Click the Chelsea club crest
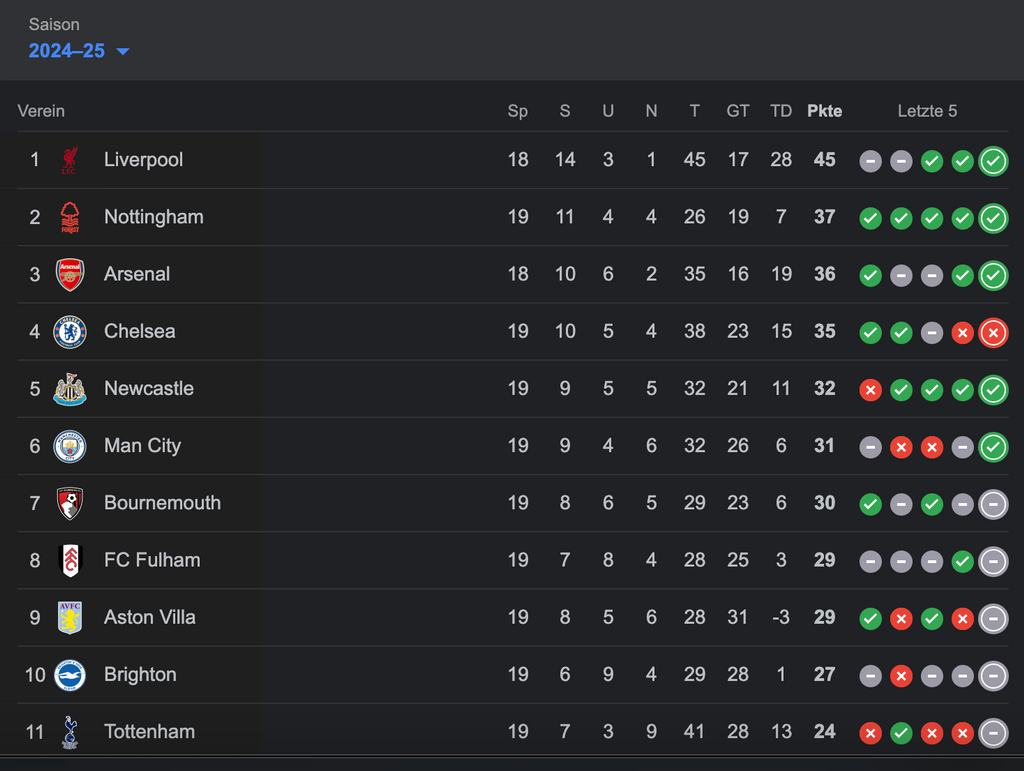 (x=69, y=331)
